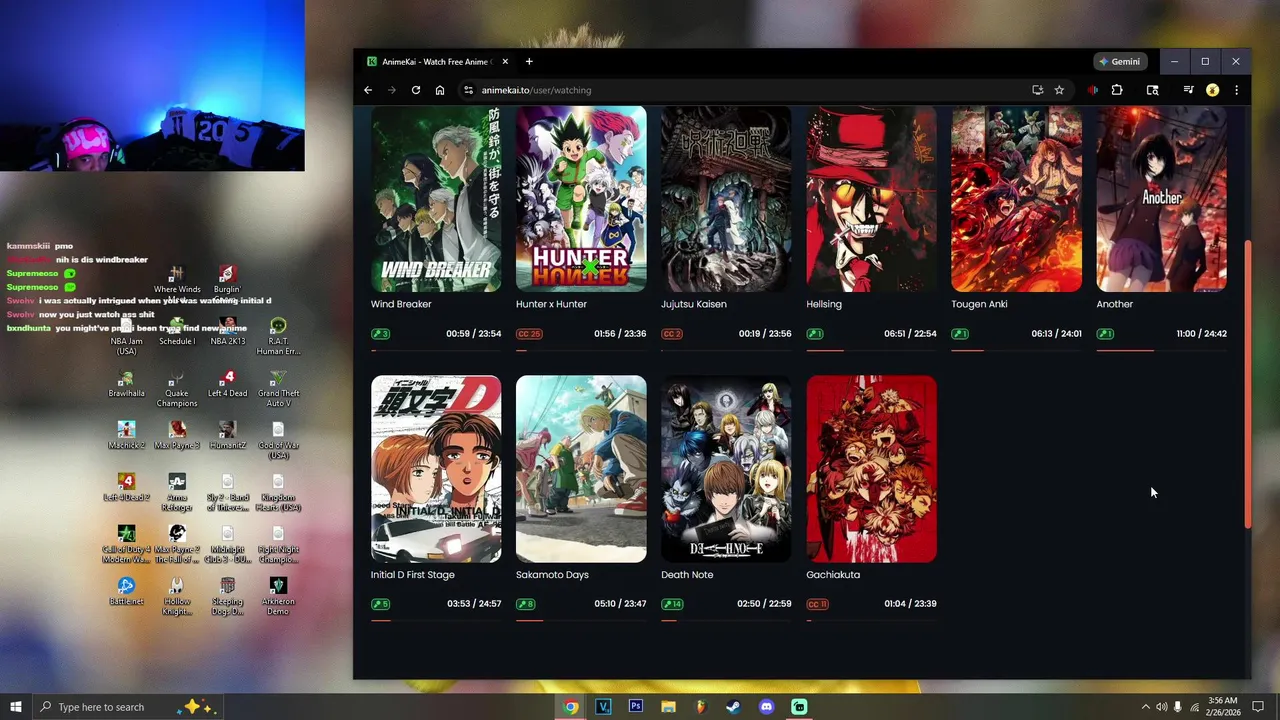This screenshot has height=720, width=1280.
Task: Click the Initial D First Stage title
Action: click(x=413, y=575)
